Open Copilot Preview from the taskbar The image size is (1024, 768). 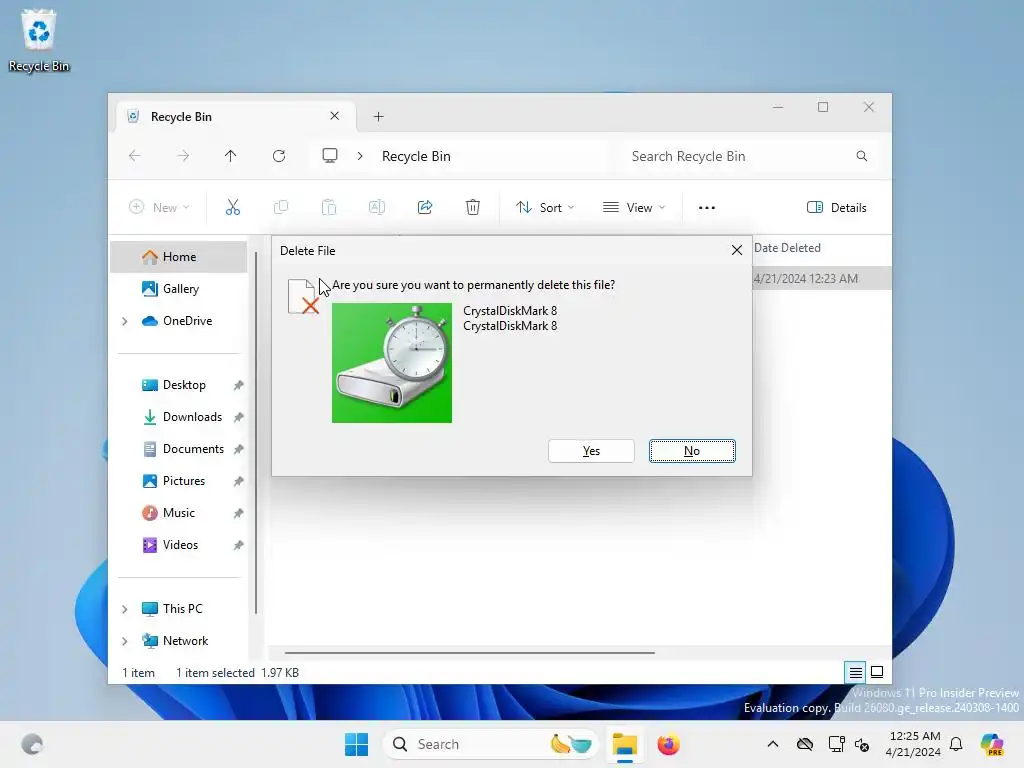(992, 744)
